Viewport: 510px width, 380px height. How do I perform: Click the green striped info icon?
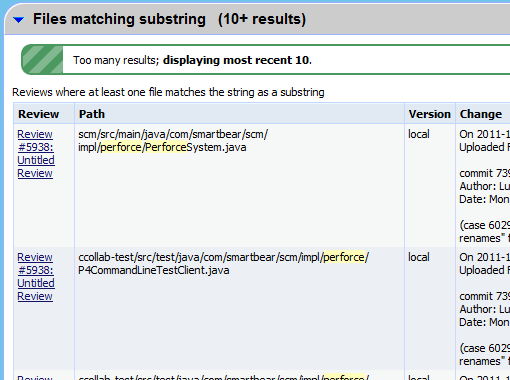(42, 59)
